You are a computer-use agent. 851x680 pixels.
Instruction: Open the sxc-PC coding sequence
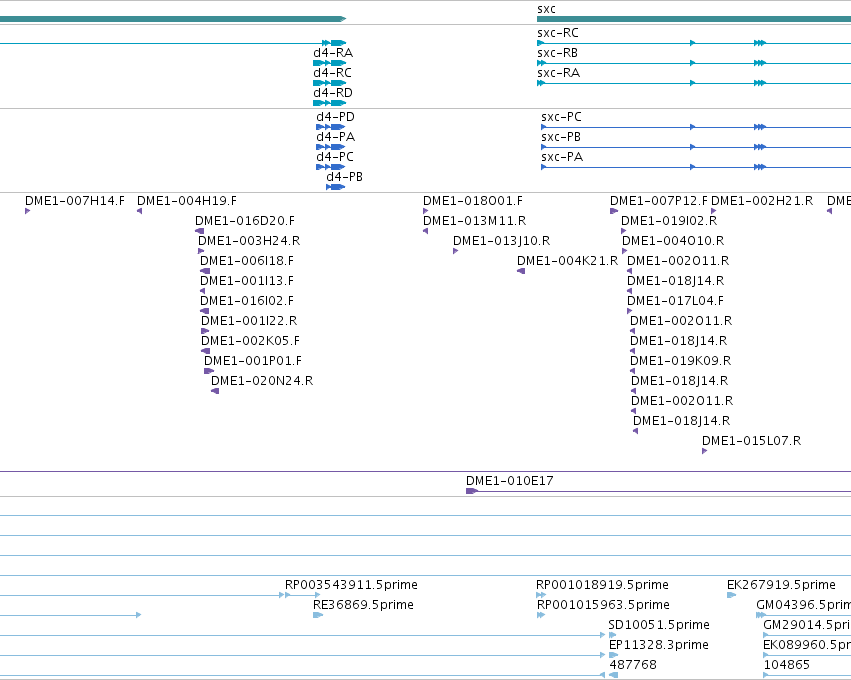click(x=561, y=117)
